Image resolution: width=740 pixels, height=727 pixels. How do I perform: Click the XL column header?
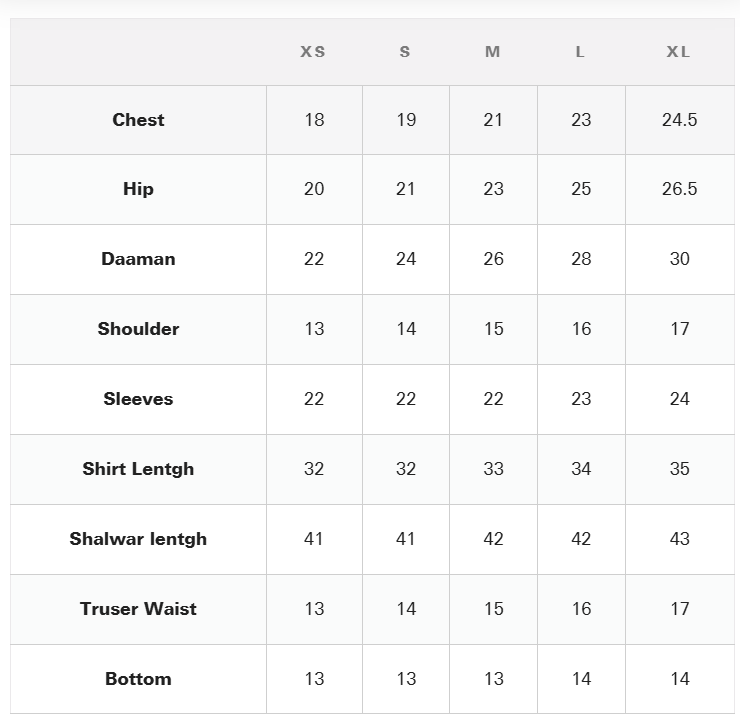(x=679, y=52)
